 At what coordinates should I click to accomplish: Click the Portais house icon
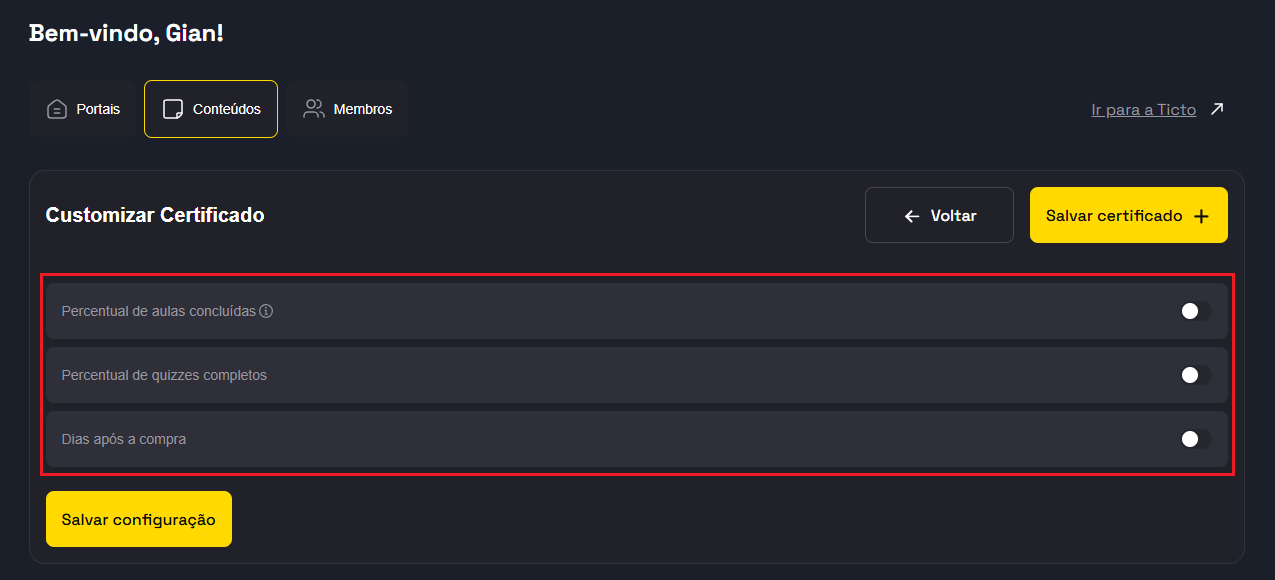[57, 109]
